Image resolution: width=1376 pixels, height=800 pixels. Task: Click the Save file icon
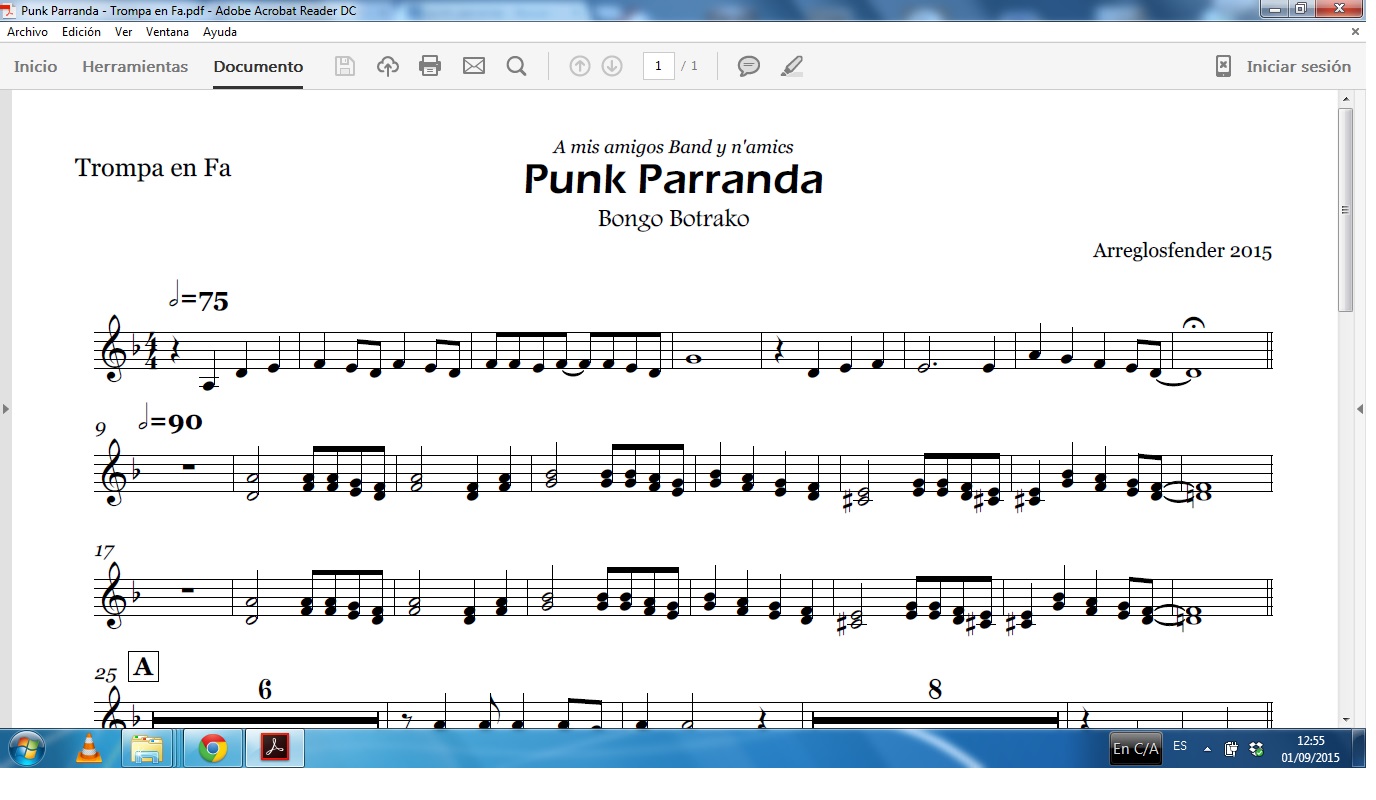(345, 67)
